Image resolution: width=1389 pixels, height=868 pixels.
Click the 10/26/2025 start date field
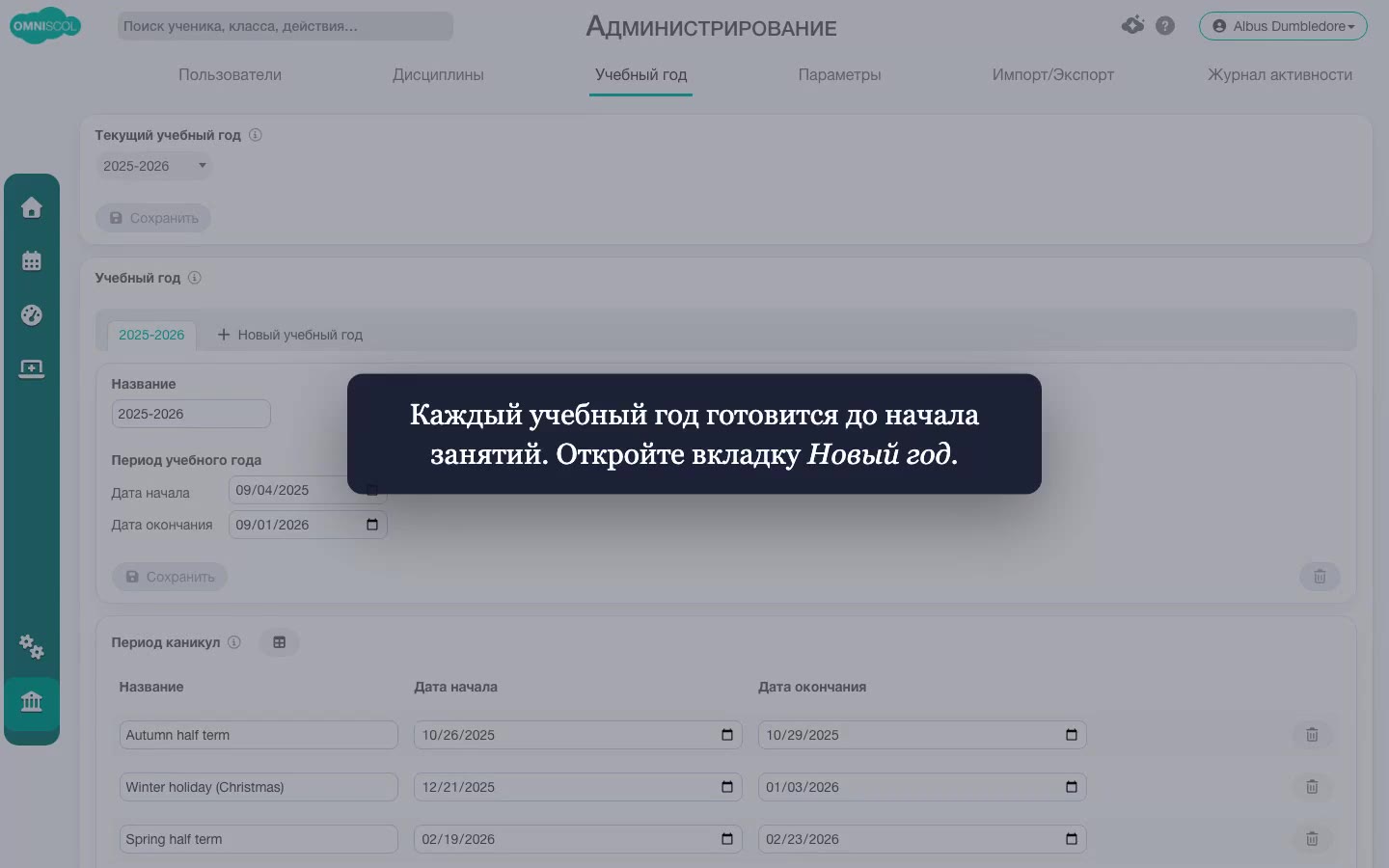[578, 735]
